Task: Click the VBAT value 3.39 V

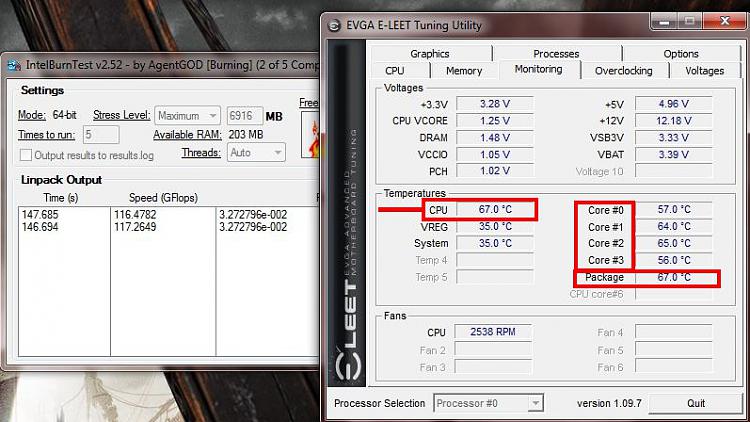Action: (673, 155)
